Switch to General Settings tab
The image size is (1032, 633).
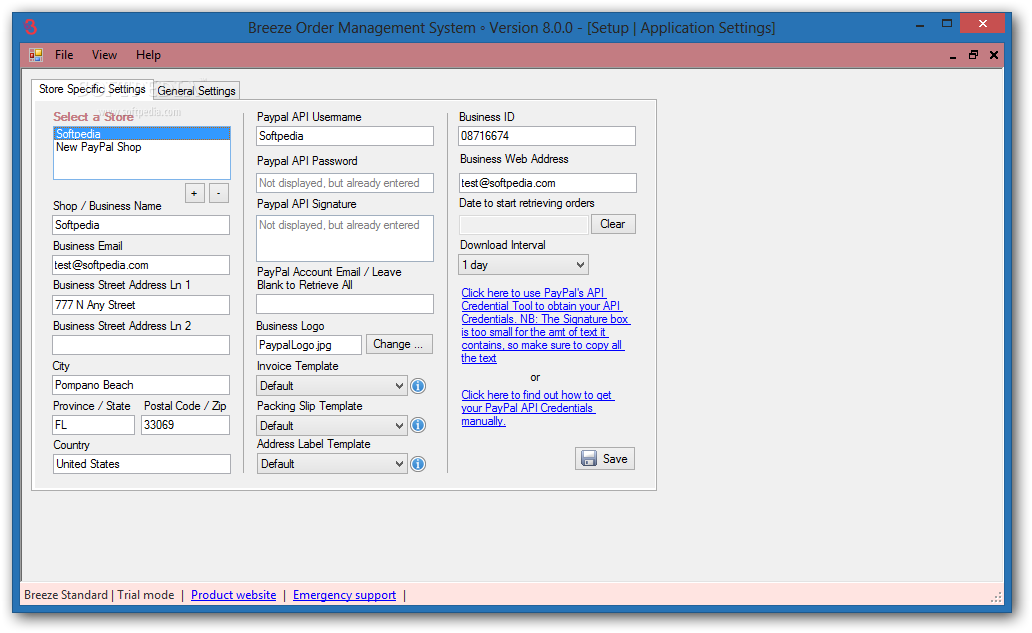coord(196,91)
